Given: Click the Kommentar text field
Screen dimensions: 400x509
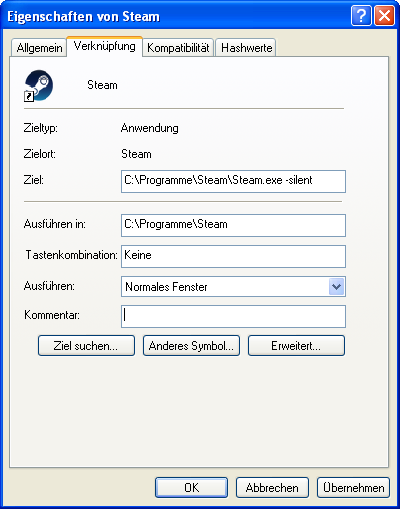Looking at the screenshot, I should [x=233, y=316].
